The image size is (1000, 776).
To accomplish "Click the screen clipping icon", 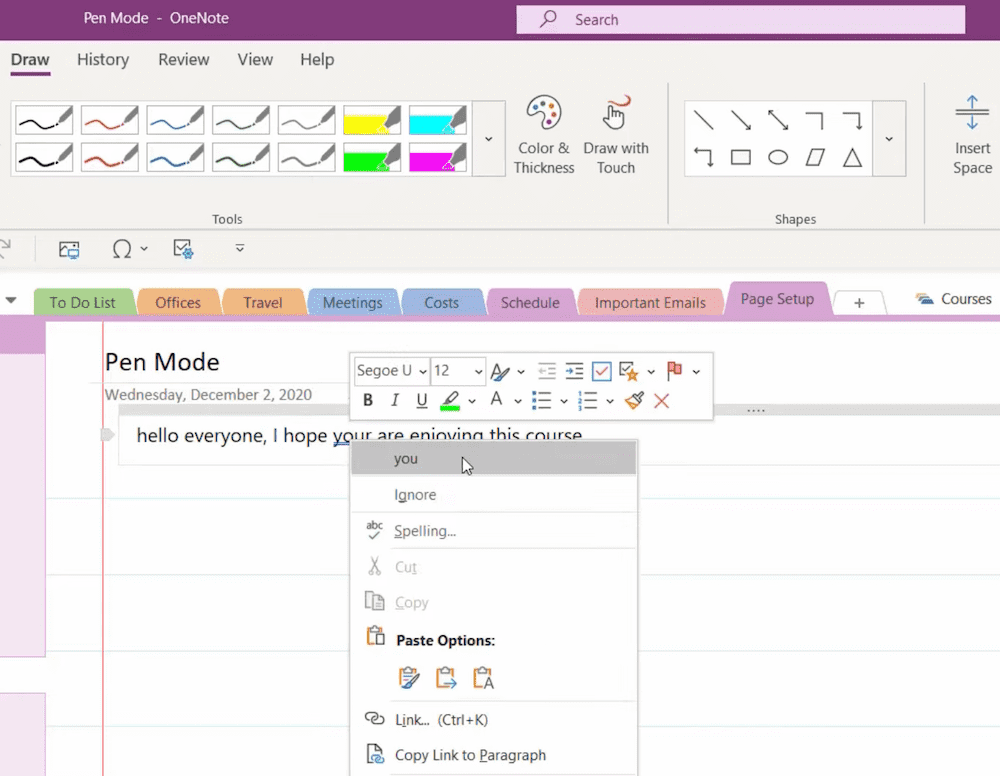I will (x=69, y=249).
